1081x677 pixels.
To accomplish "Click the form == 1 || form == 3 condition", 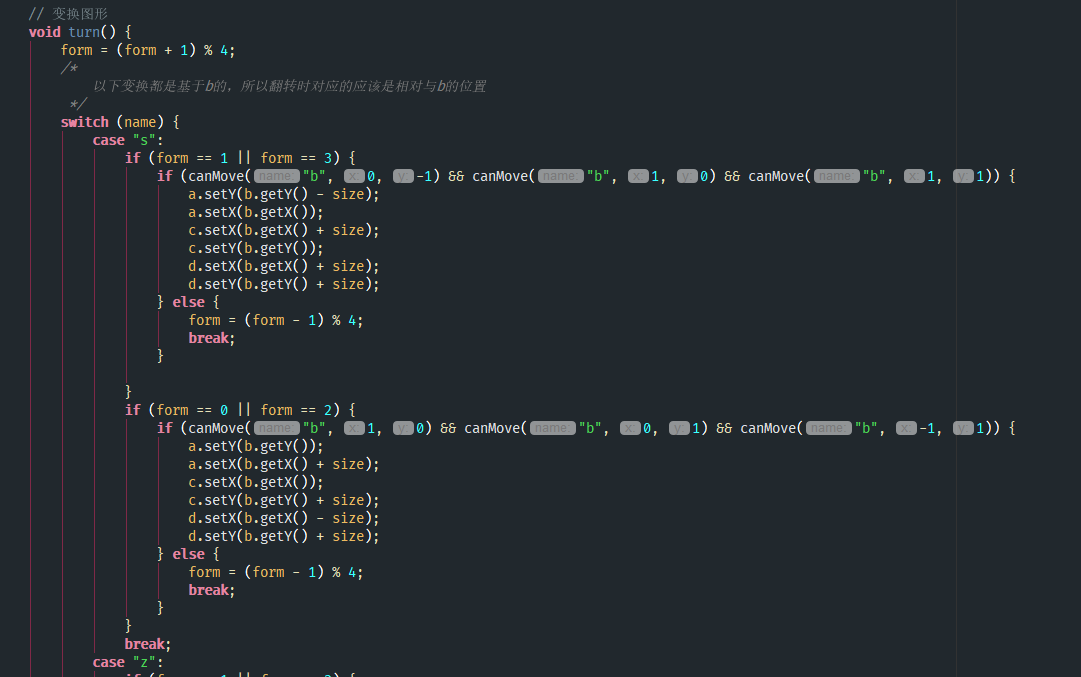I will [x=244, y=158].
